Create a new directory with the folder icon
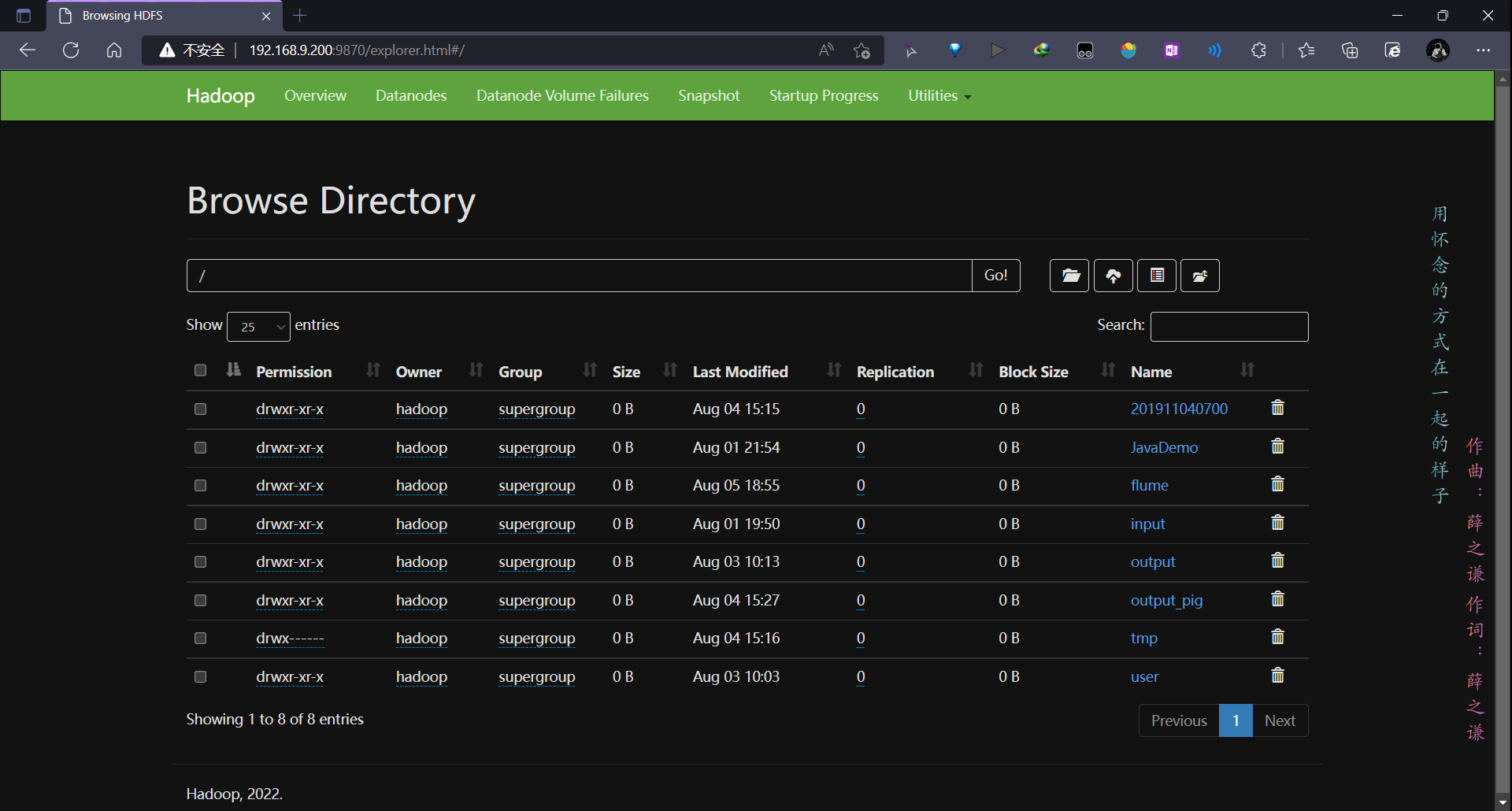The width and height of the screenshot is (1512, 811). click(1069, 276)
